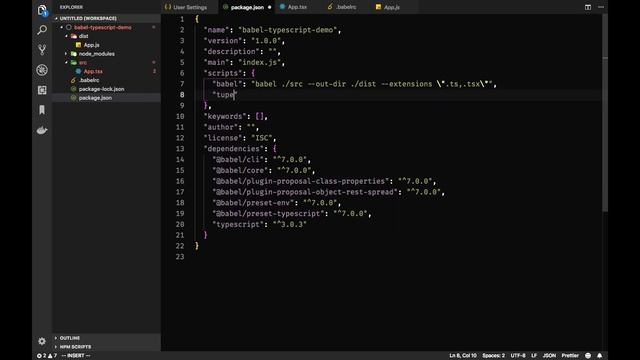The image size is (640, 360).
Task: Change indentation via Spaces: 2
Action: [493, 356]
